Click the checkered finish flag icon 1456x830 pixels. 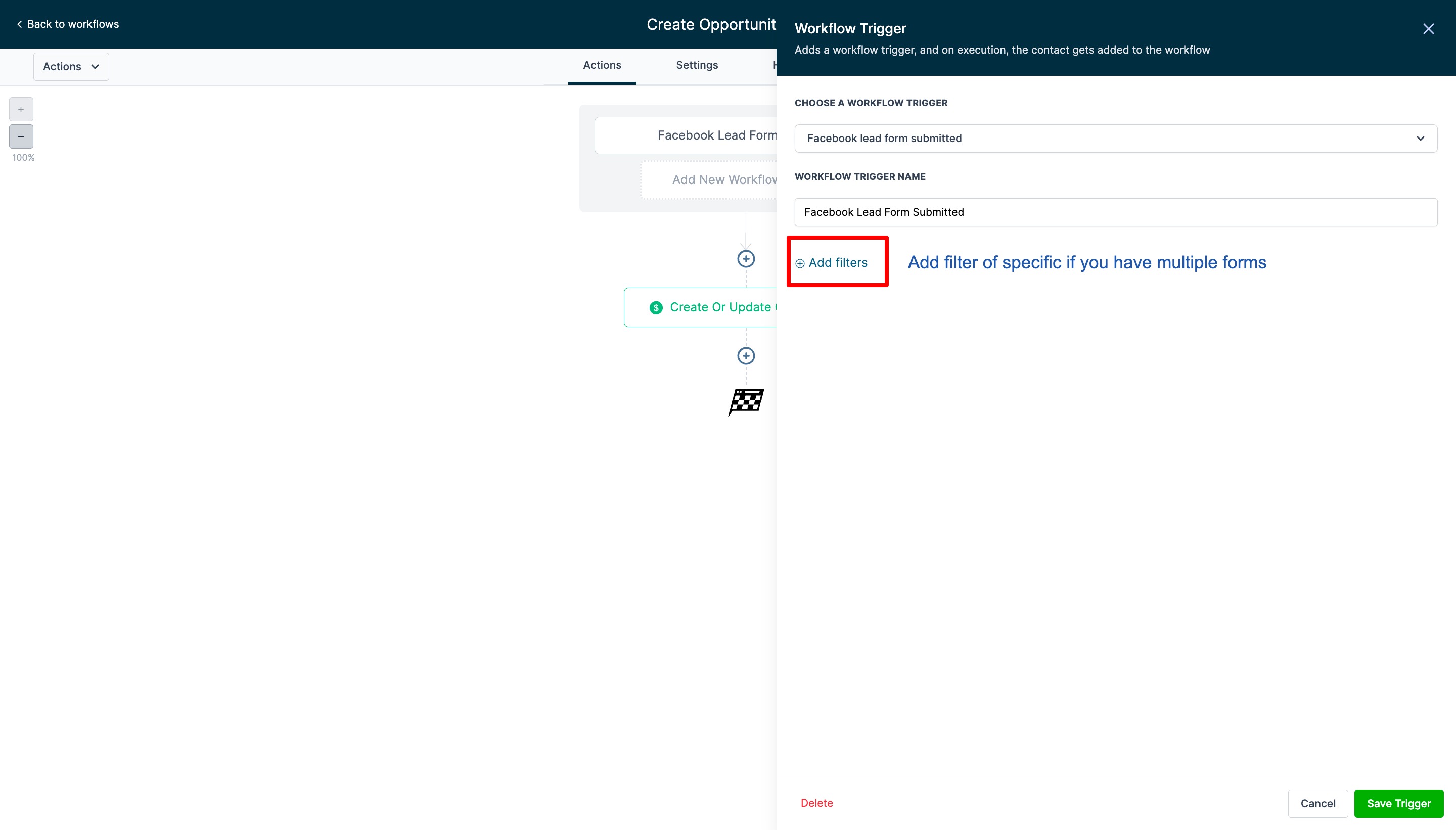746,402
